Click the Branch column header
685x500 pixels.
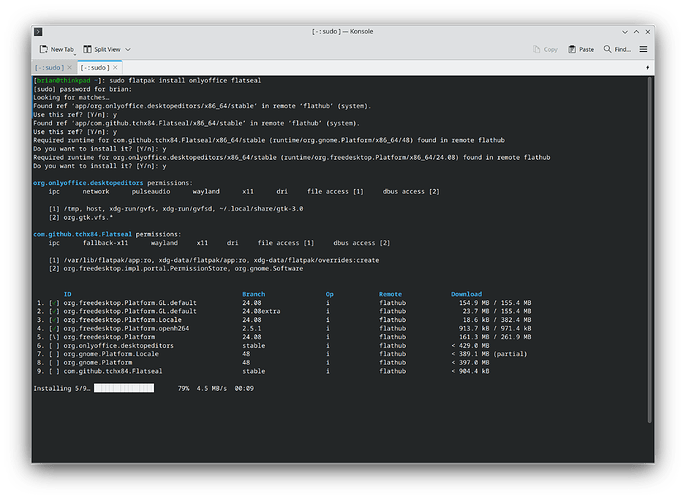point(253,294)
